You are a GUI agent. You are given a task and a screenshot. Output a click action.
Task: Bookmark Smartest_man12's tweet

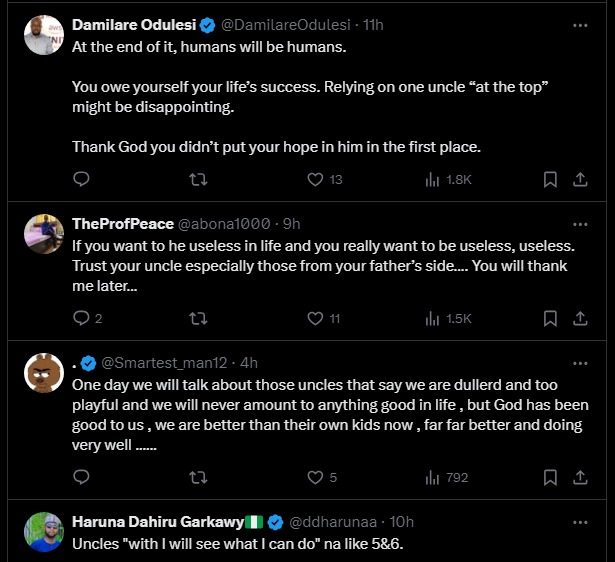click(x=550, y=478)
